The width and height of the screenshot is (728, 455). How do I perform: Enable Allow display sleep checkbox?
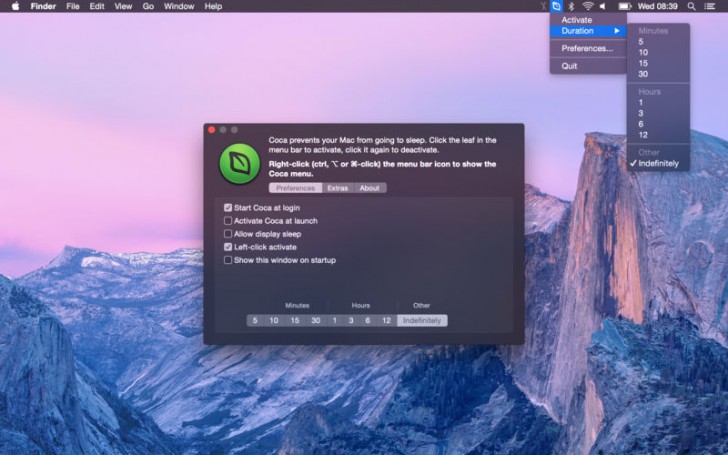(228, 234)
